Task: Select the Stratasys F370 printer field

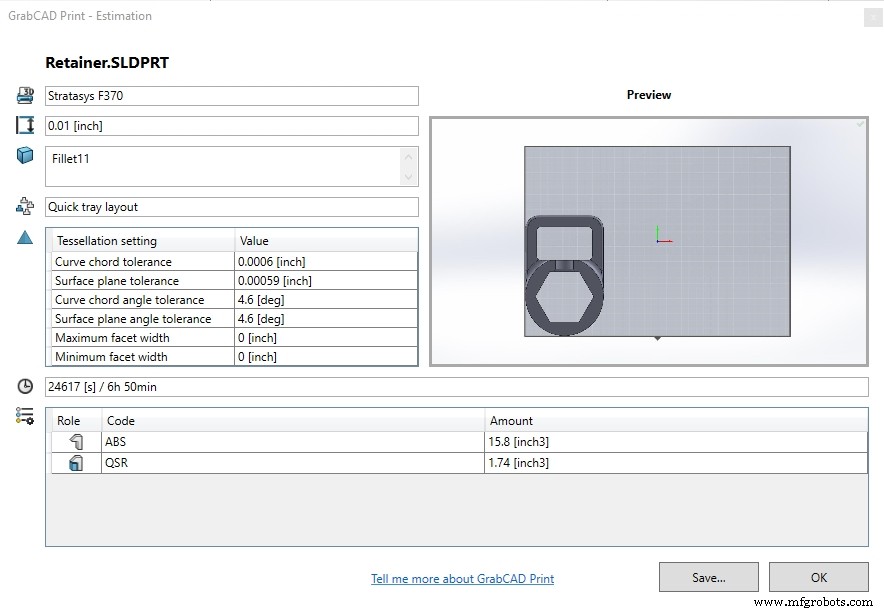Action: tap(232, 95)
